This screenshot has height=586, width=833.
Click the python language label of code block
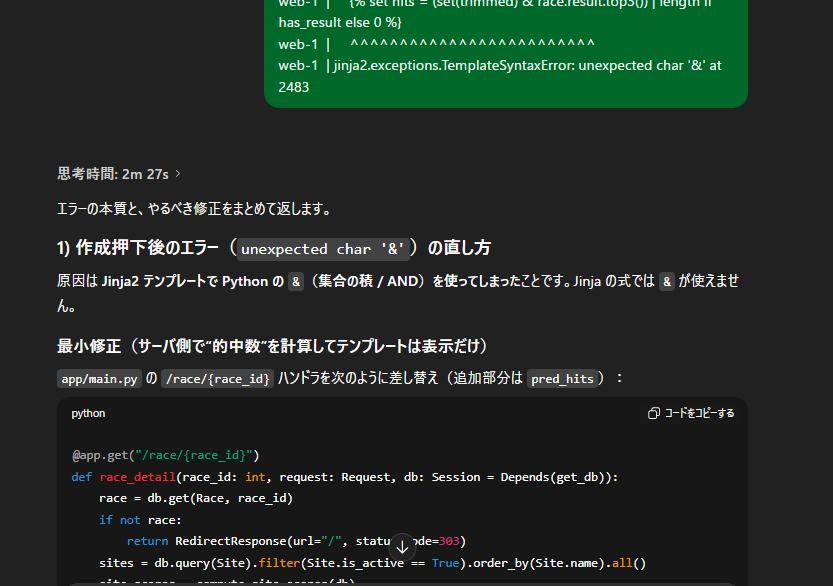coord(88,413)
